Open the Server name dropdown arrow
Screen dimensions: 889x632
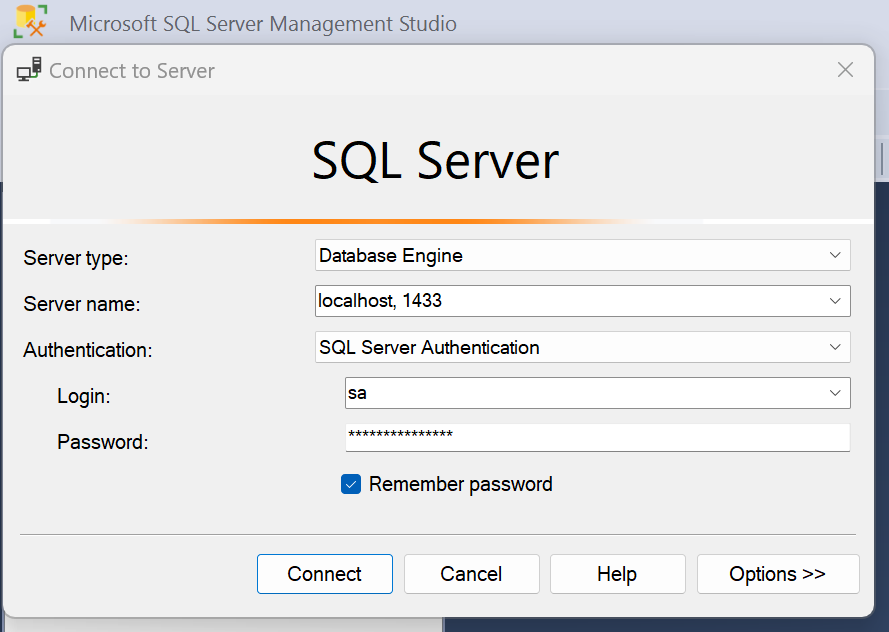(x=835, y=301)
